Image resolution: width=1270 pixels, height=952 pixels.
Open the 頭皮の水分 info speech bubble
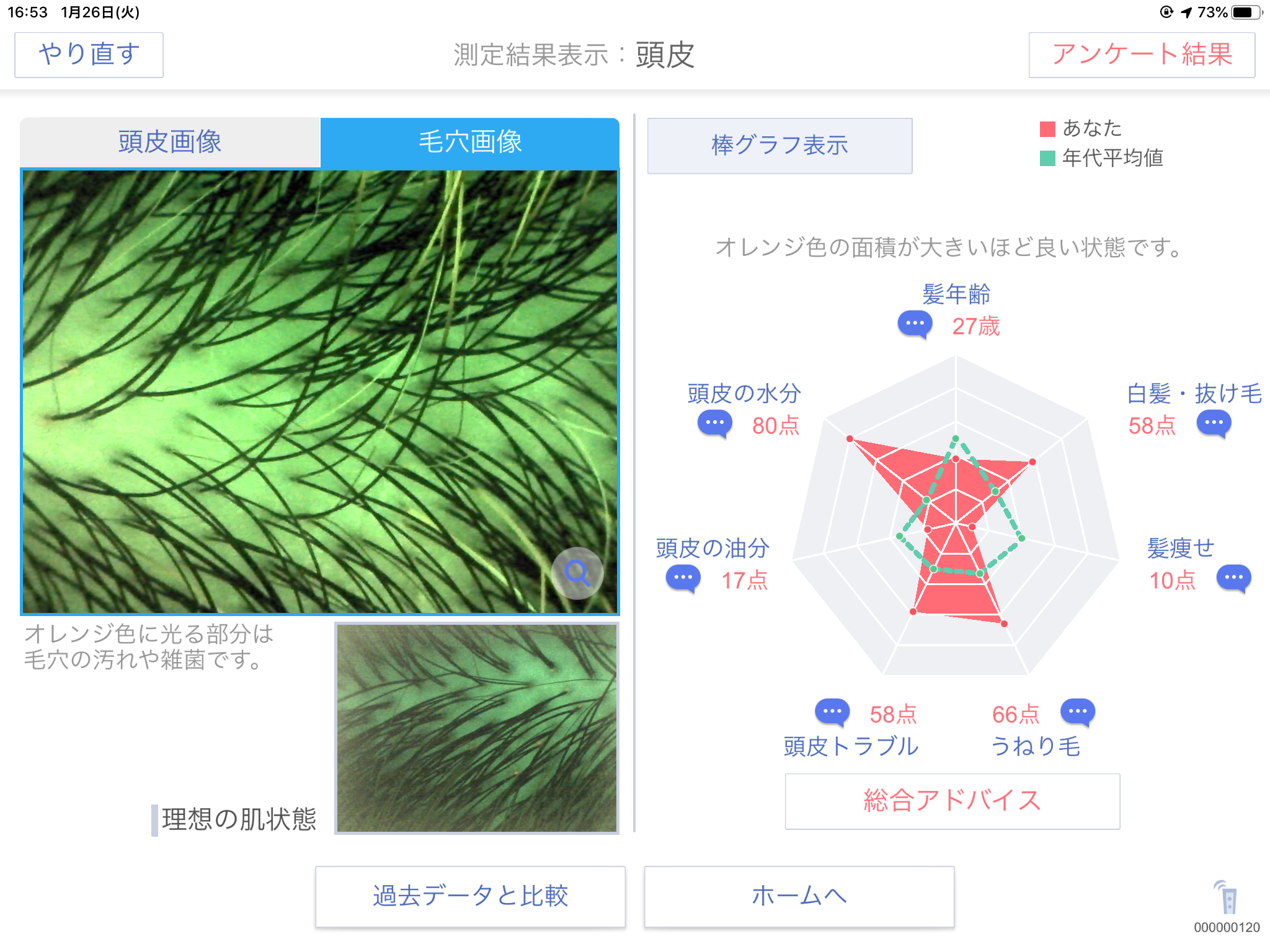715,424
